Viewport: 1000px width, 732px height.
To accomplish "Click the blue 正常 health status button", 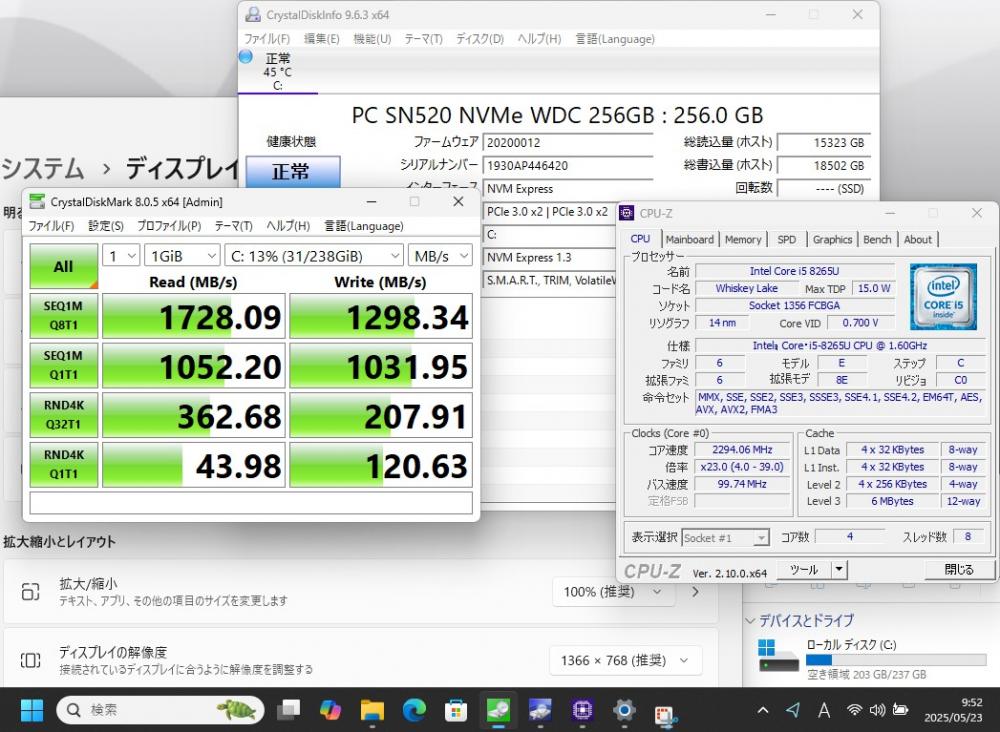I will [292, 171].
